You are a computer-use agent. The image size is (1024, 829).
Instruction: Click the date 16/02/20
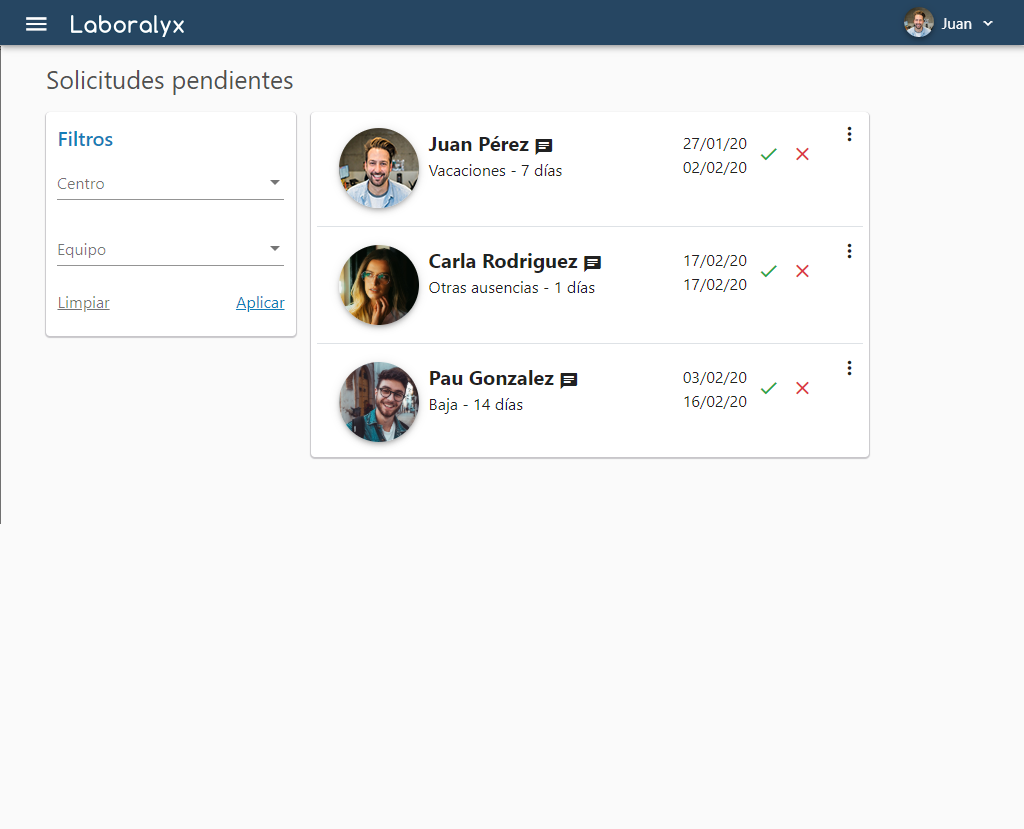tap(714, 402)
